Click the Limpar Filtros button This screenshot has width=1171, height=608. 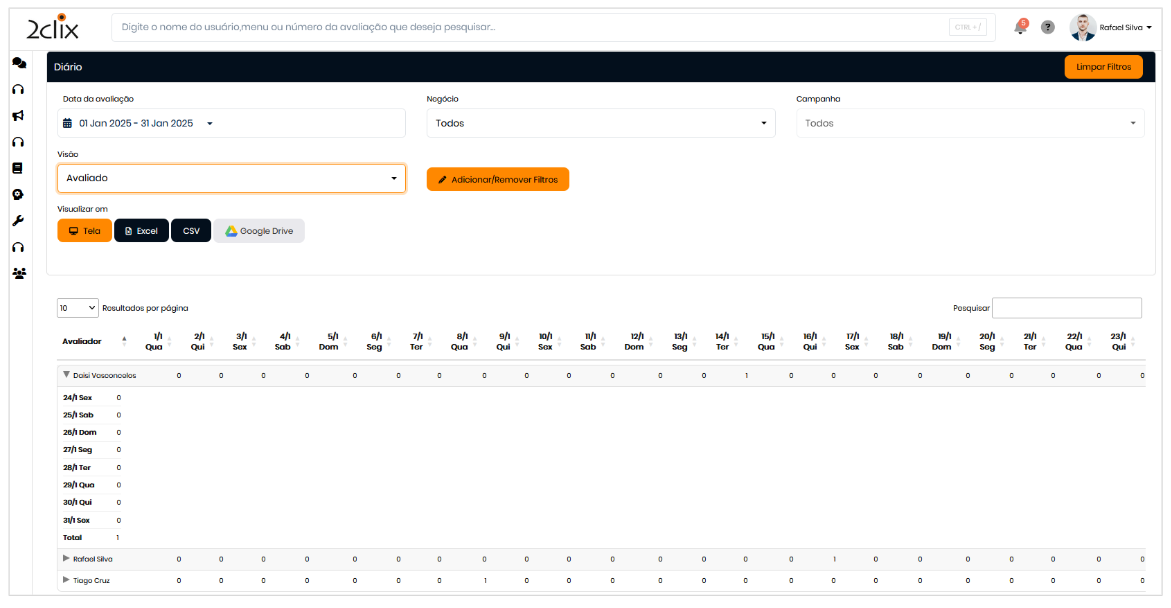(x=1103, y=67)
